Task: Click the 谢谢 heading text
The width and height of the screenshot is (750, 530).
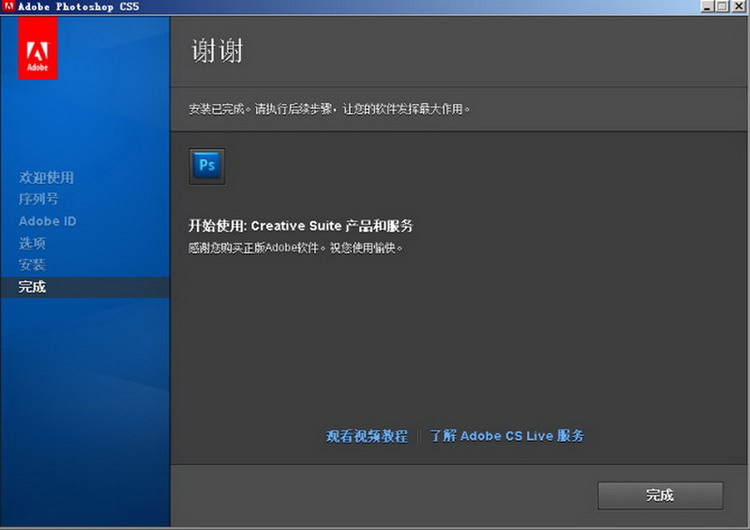Action: click(217, 51)
